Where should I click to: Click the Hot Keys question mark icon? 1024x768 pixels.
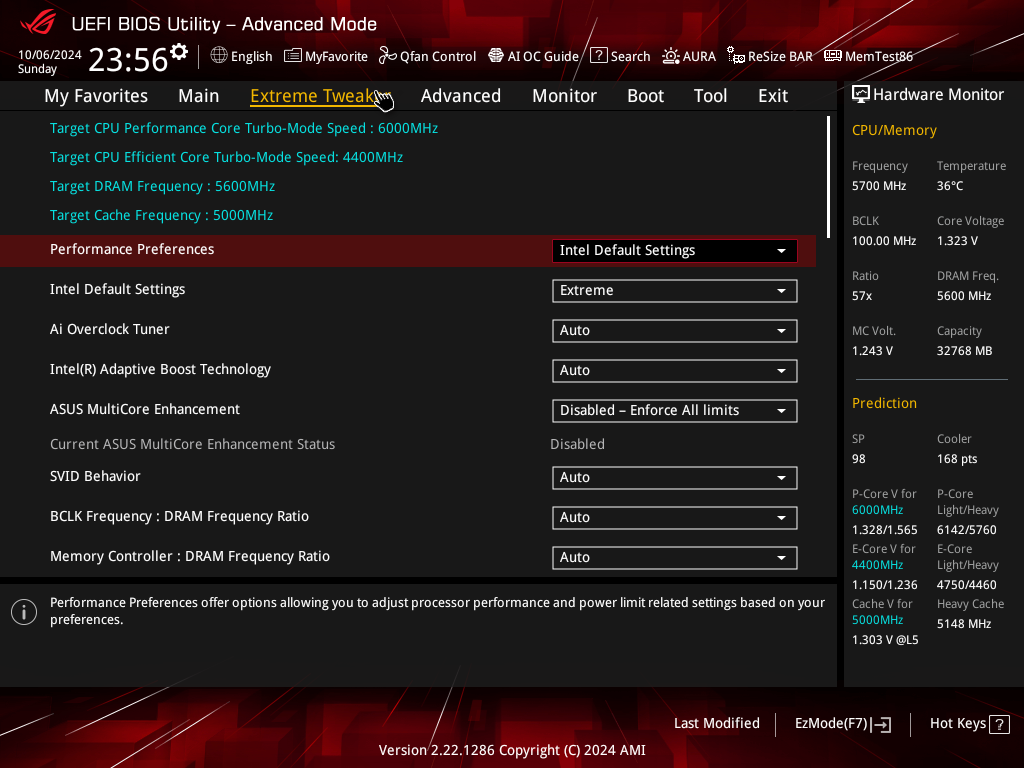point(999,724)
